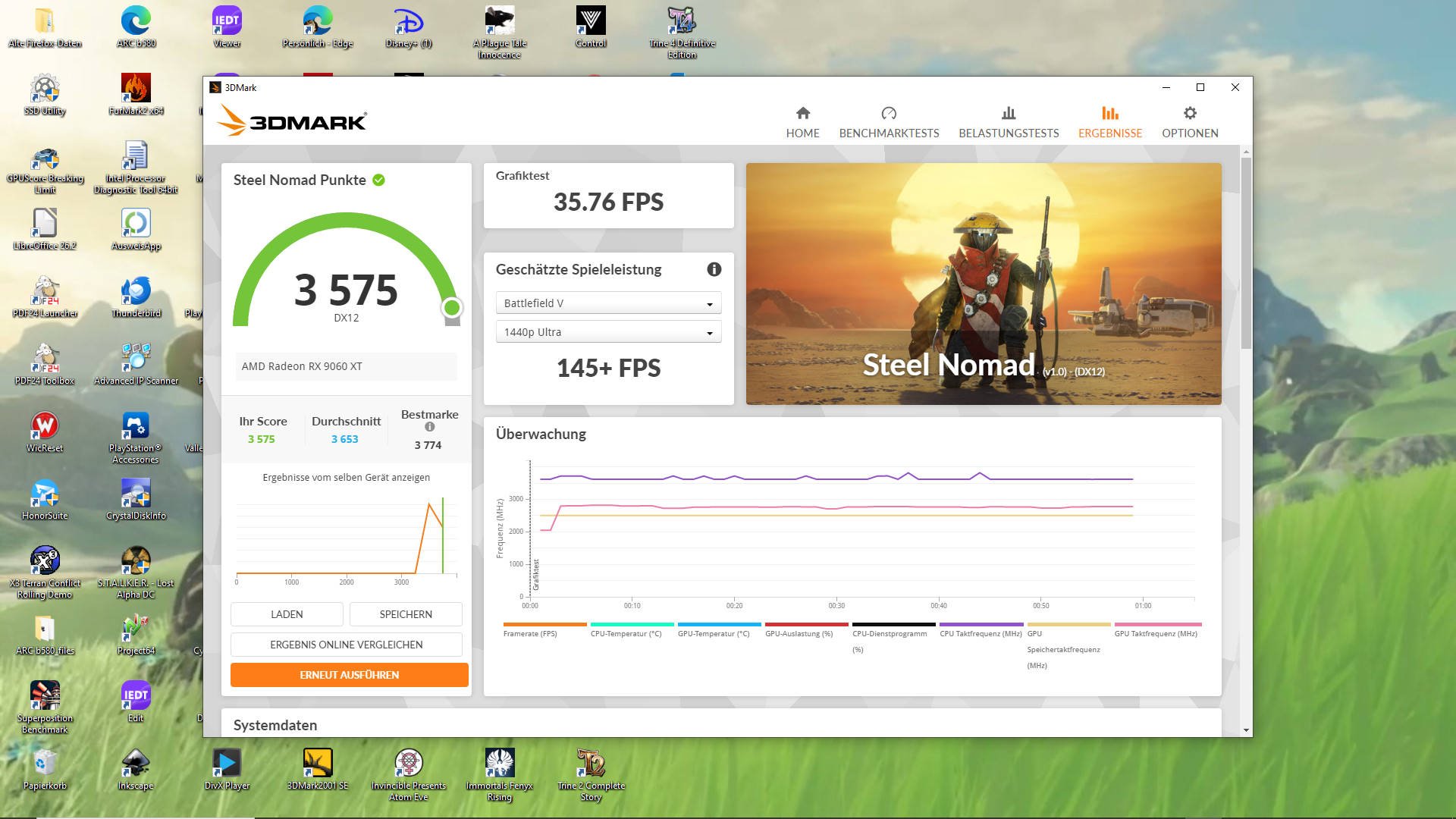Click Erneut Ausführen button
Viewport: 1456px width, 819px height.
pyautogui.click(x=349, y=675)
